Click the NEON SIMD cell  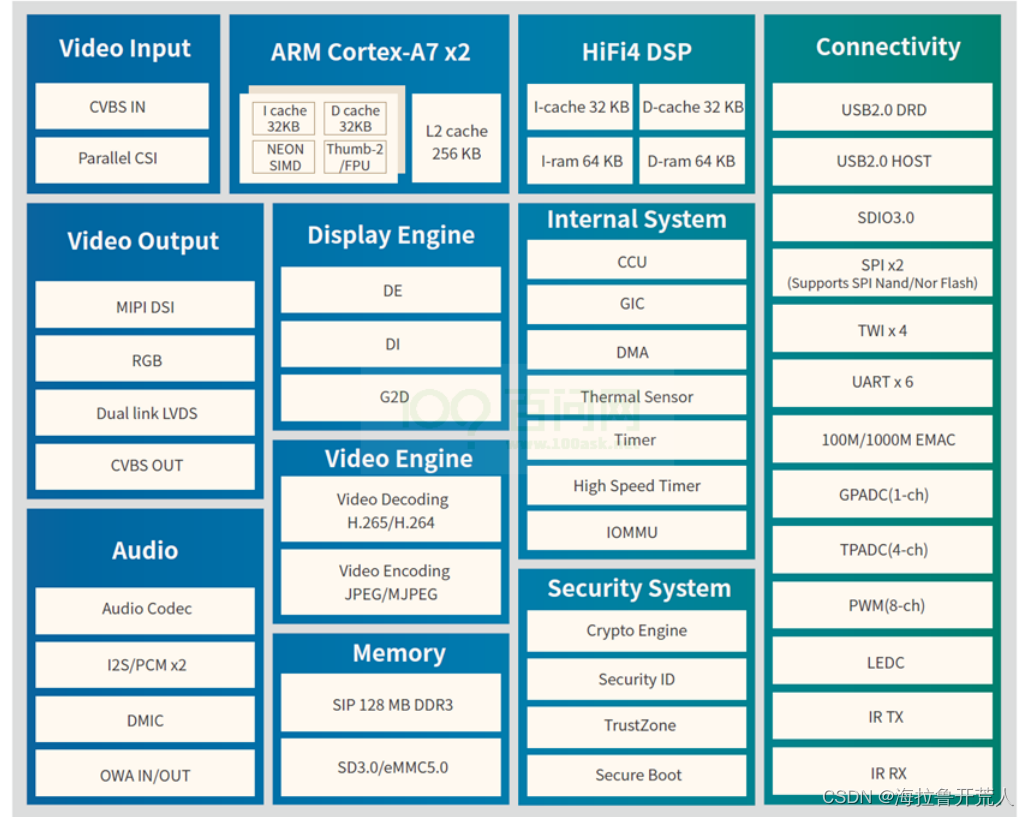click(x=284, y=157)
